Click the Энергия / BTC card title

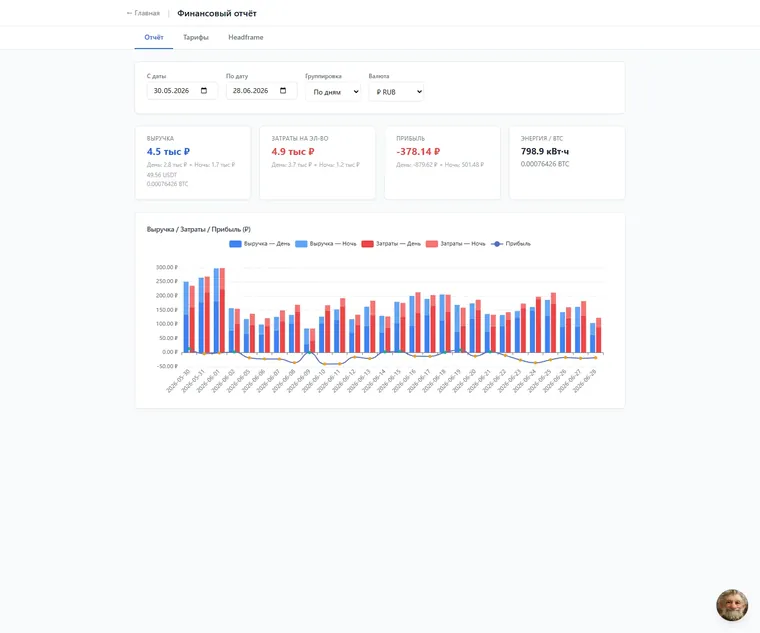(542, 139)
